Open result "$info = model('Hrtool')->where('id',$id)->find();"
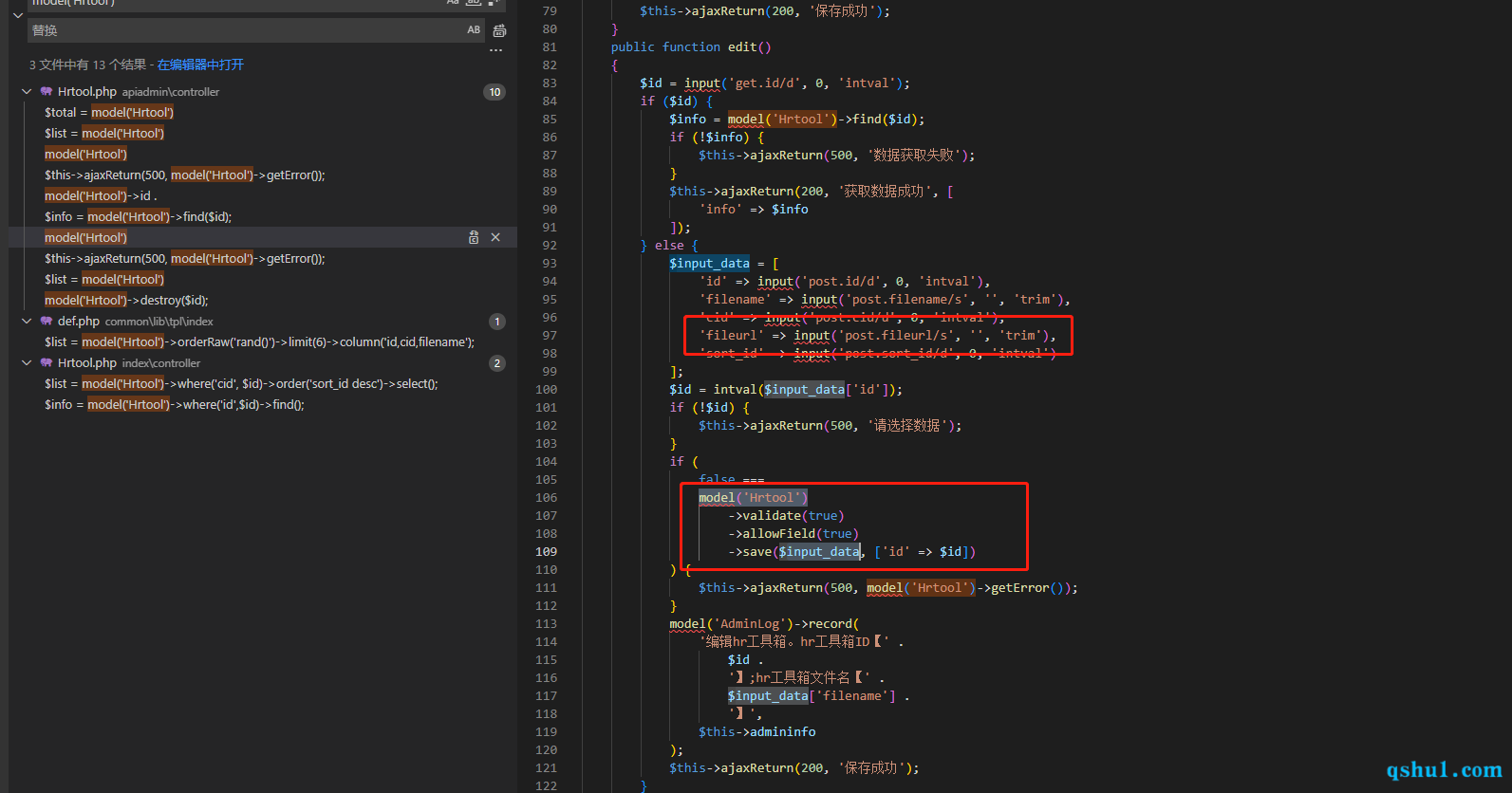1512x793 pixels. [175, 405]
